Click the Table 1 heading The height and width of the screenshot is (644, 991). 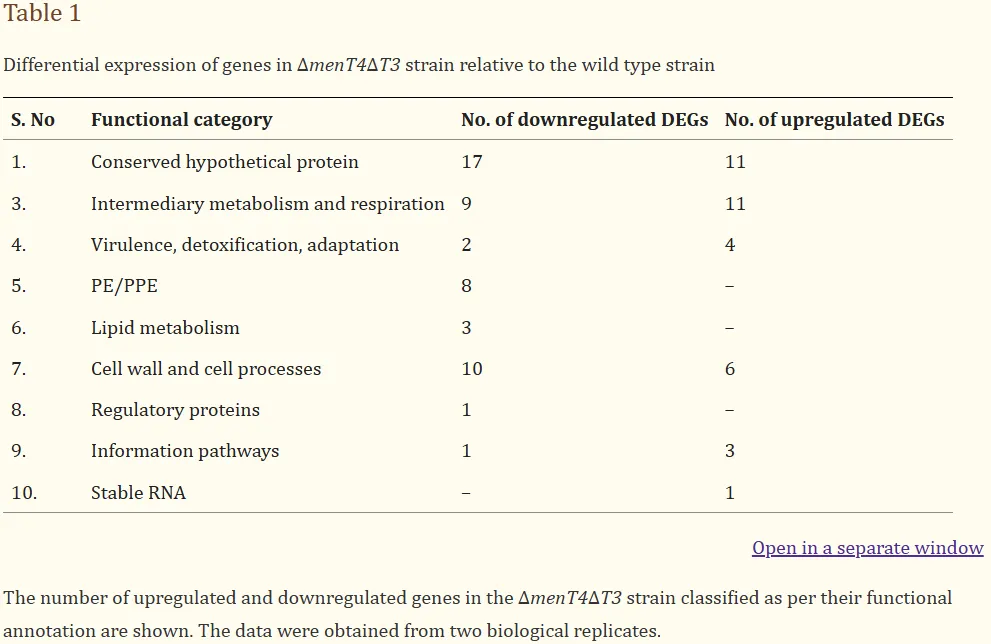click(x=42, y=14)
